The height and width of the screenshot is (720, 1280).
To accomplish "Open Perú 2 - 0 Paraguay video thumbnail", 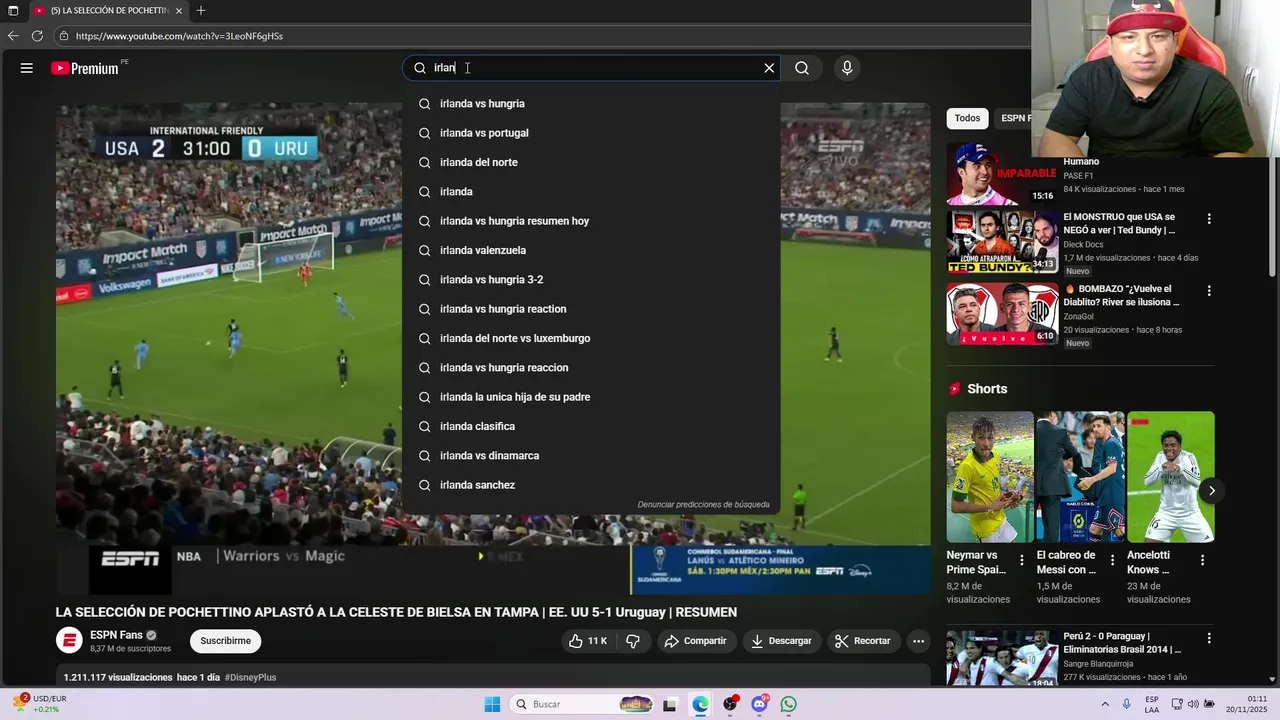I will pyautogui.click(x=1002, y=658).
